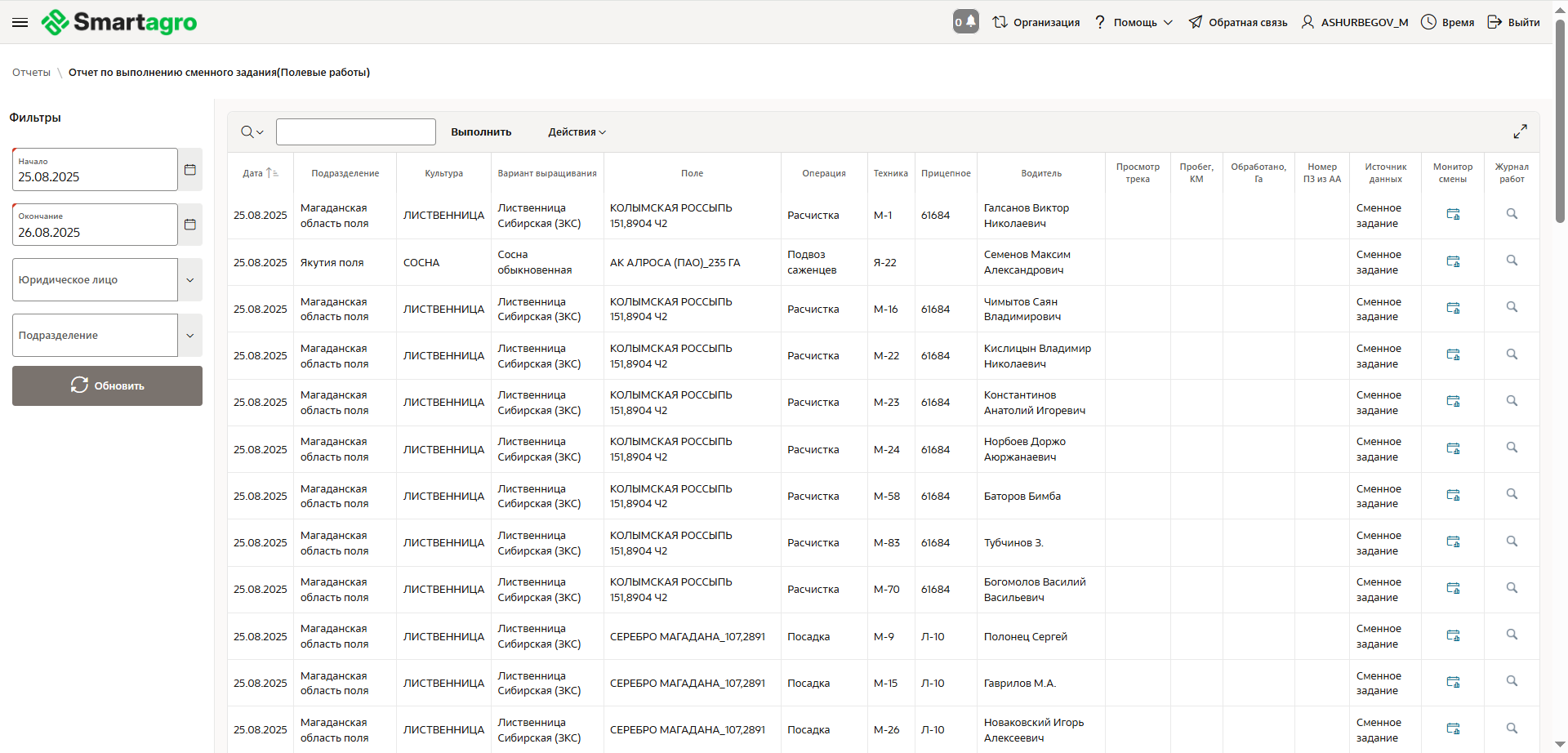
Task: Open the Помощь help menu
Action: pyautogui.click(x=1134, y=23)
